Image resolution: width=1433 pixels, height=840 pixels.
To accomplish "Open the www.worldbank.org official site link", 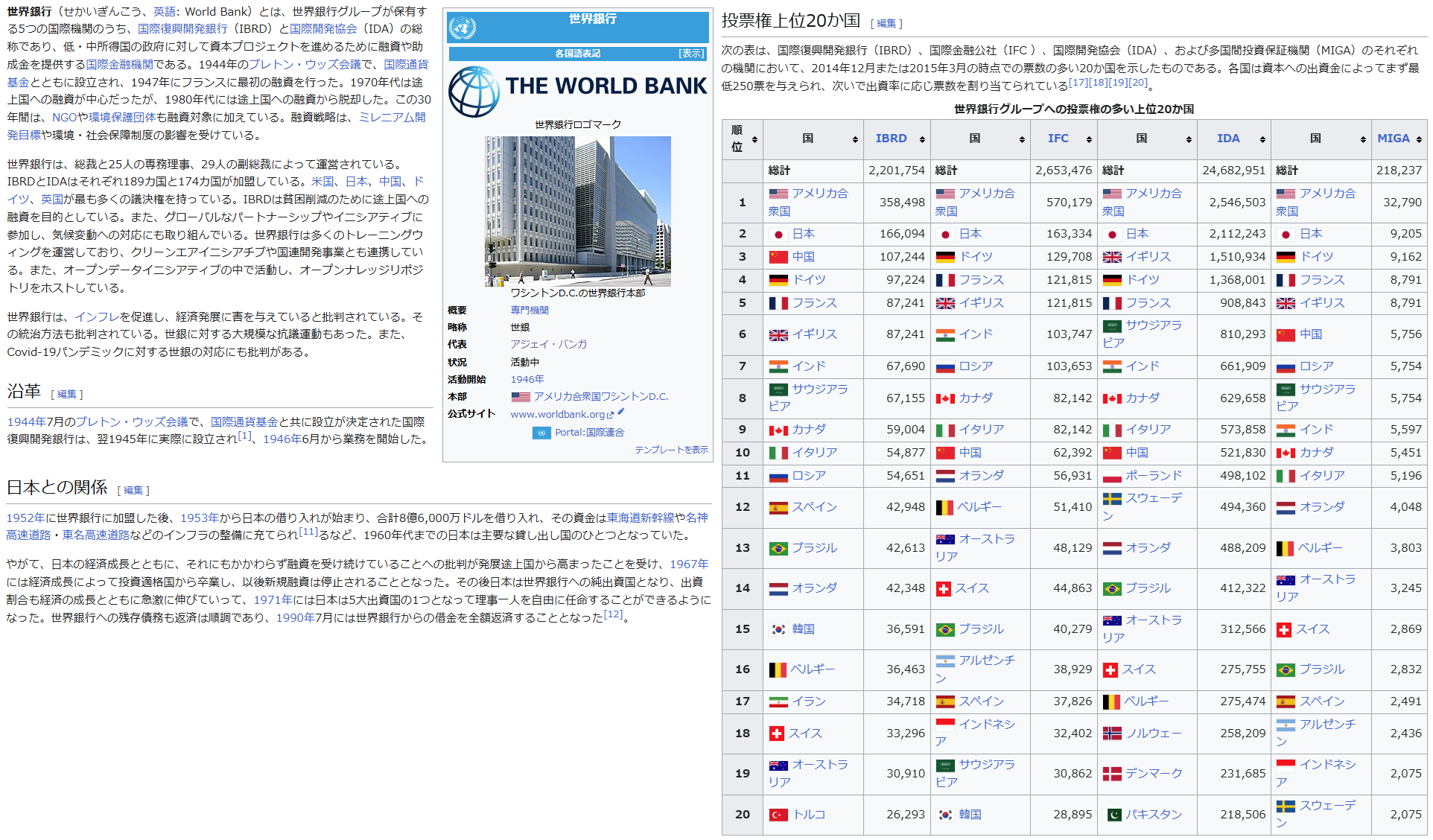I will [x=557, y=415].
